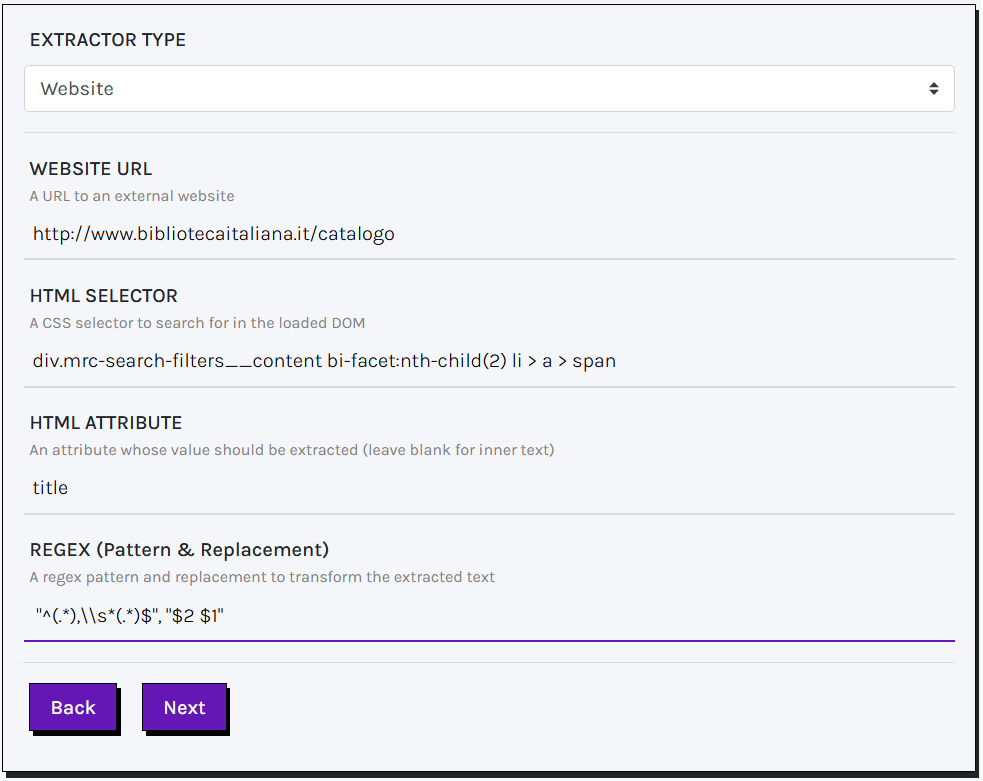This screenshot has width=983, height=781.
Task: Expand the extractor type combo box
Action: click(490, 88)
